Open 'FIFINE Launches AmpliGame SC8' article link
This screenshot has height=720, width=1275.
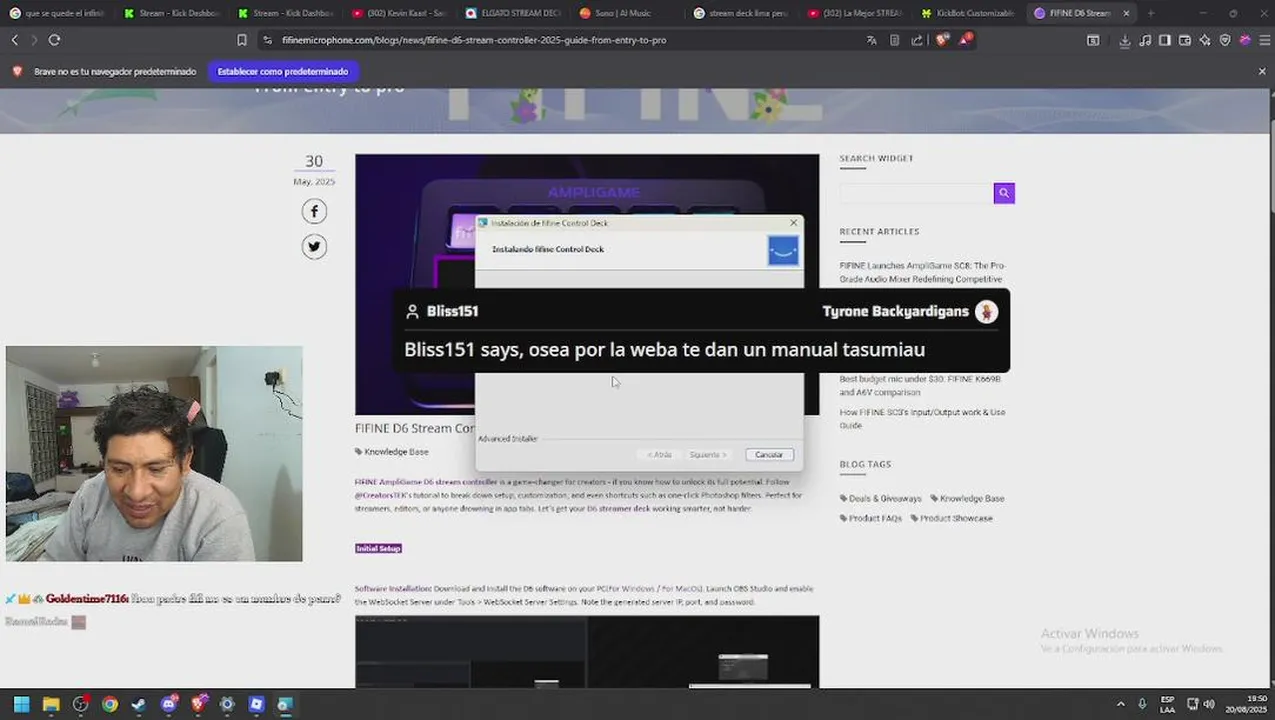tap(922, 272)
